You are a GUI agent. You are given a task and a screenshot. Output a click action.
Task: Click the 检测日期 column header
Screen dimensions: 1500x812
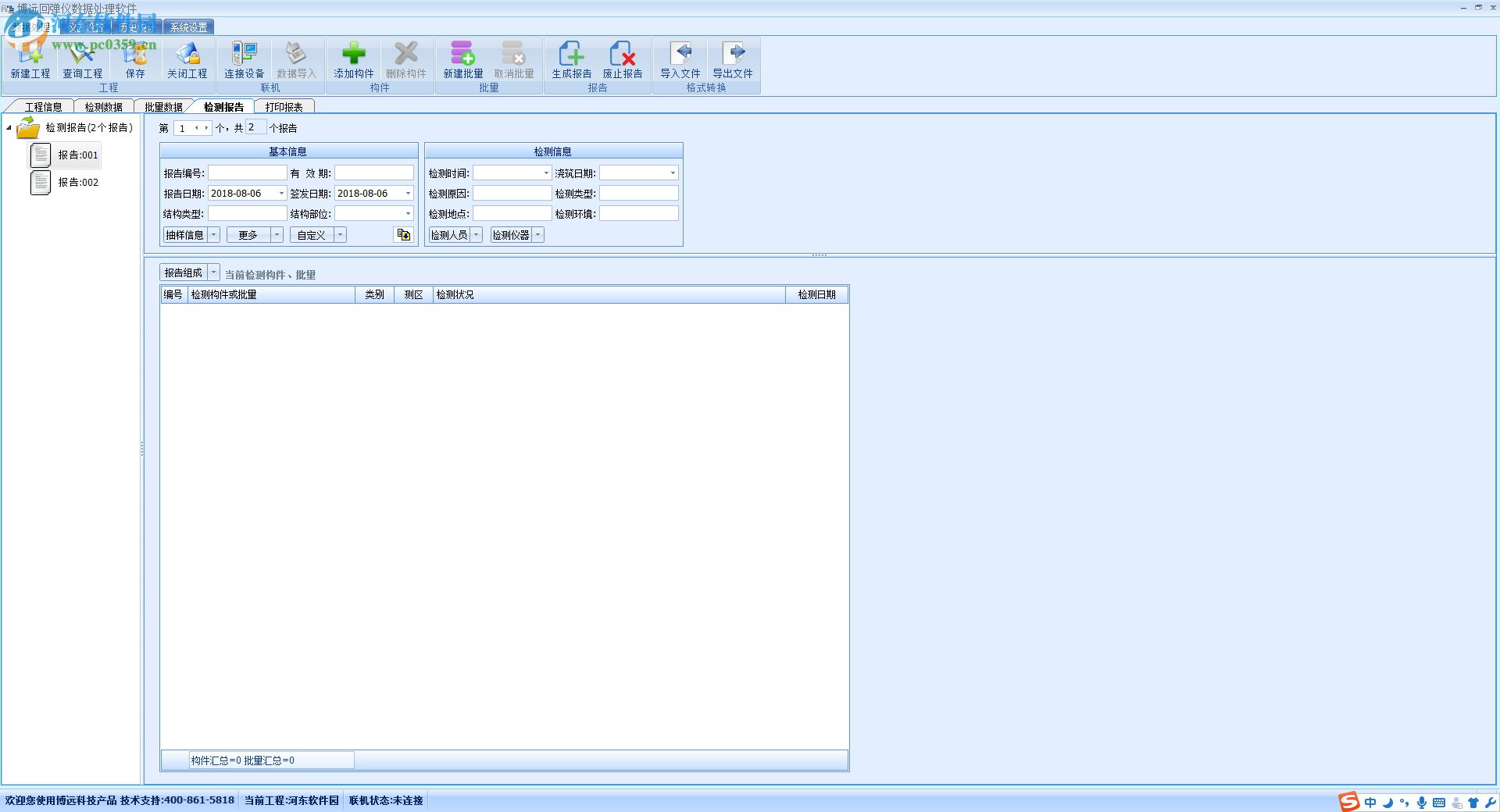point(816,294)
